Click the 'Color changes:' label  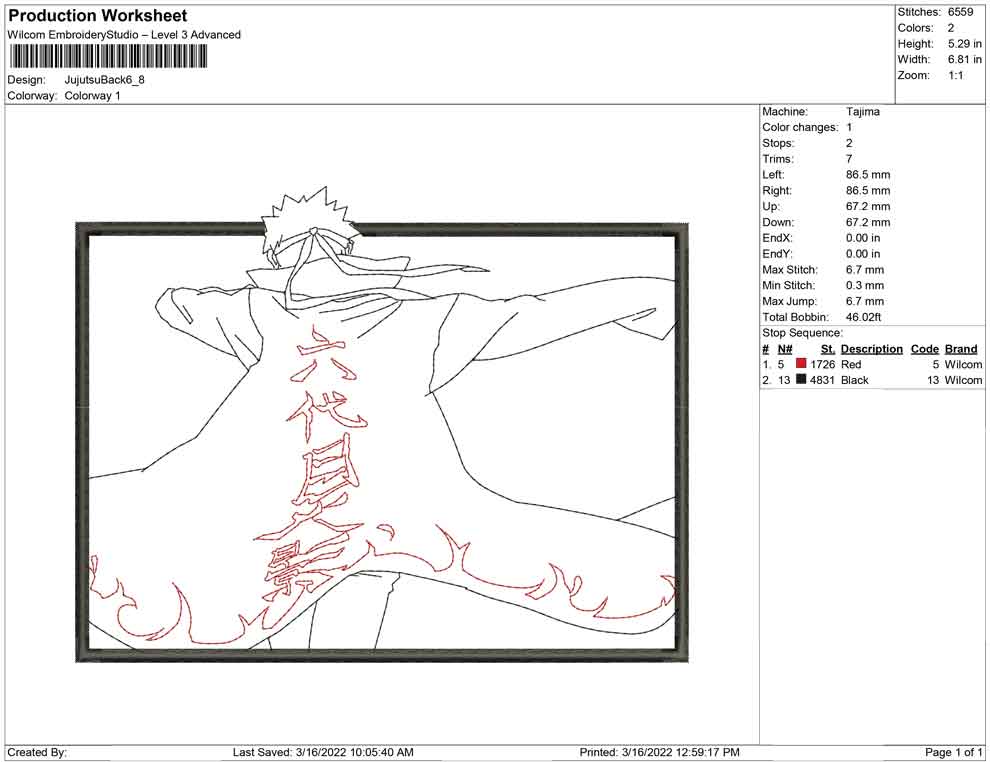(800, 127)
